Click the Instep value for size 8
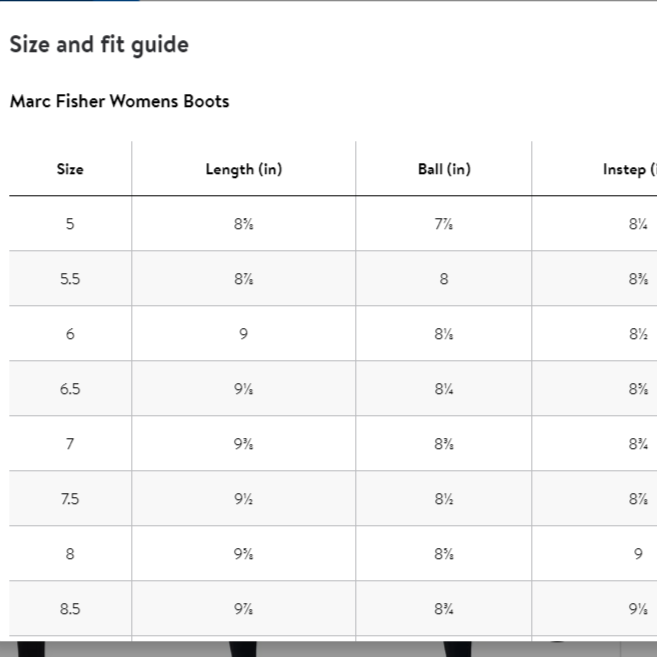Viewport: 657px width, 657px height. click(638, 554)
